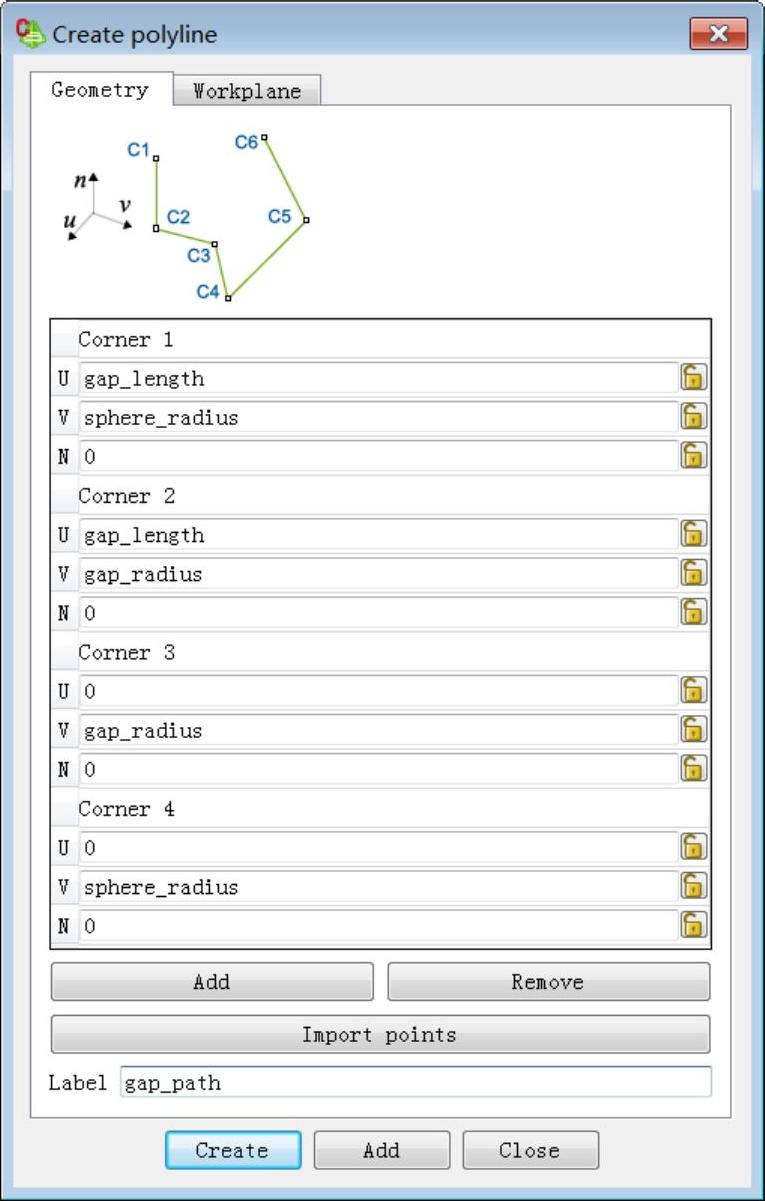Image resolution: width=765 pixels, height=1201 pixels.
Task: Click Corner 4 V field with sphere_radius
Action: 379,887
